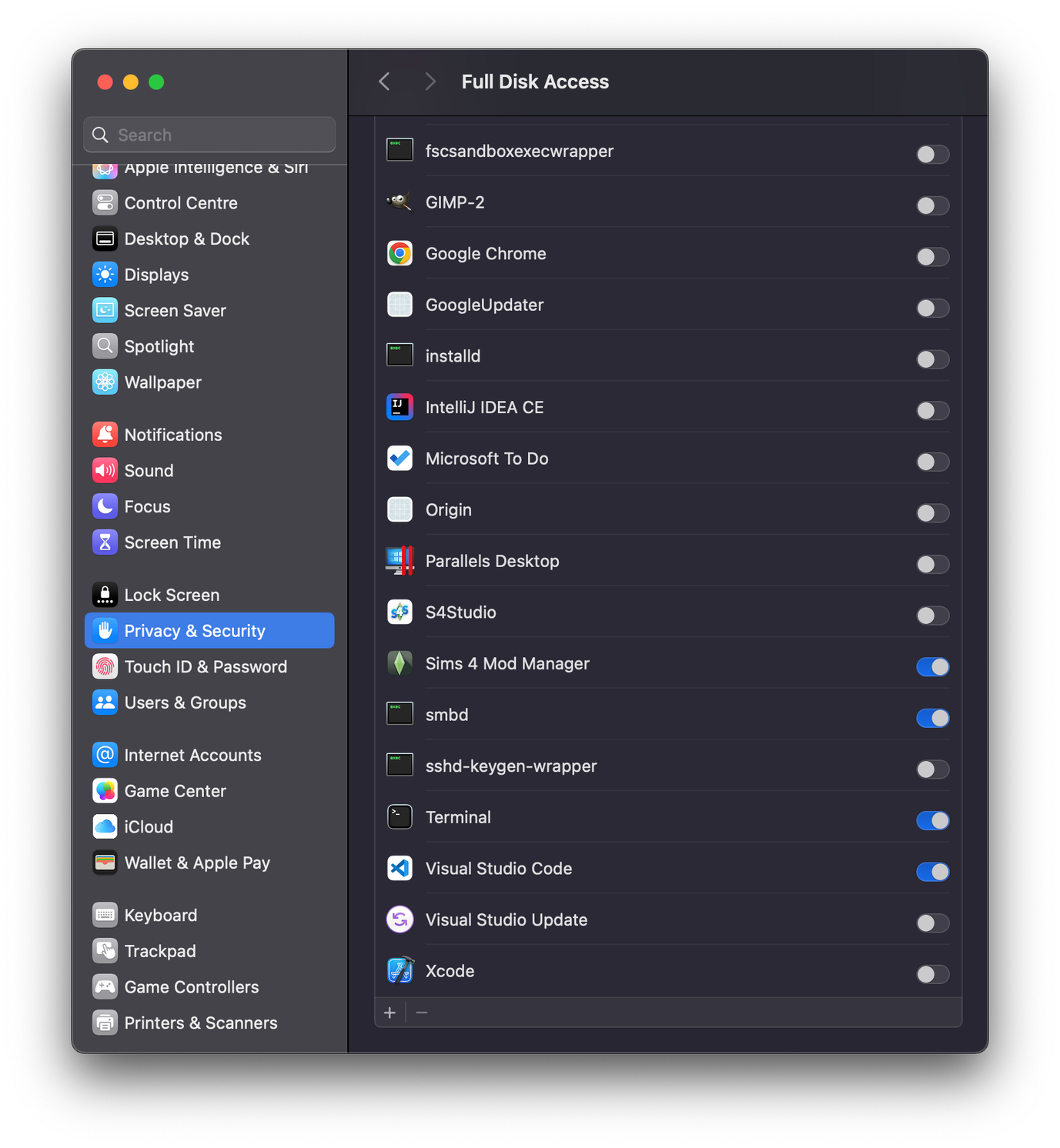Click the Xcode app icon
Viewport: 1060px width, 1148px height.
pos(400,971)
